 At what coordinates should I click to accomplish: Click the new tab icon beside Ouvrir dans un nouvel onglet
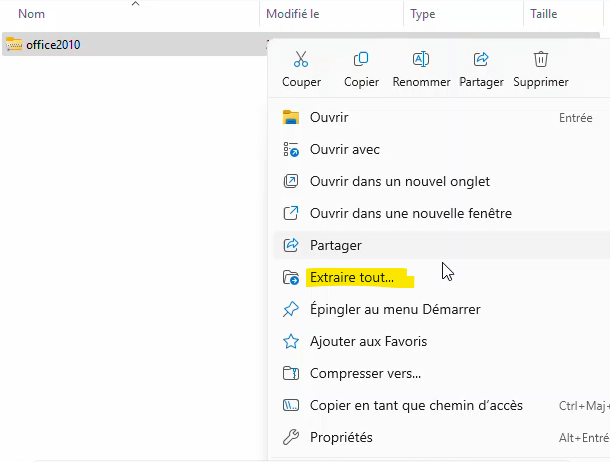(x=291, y=181)
